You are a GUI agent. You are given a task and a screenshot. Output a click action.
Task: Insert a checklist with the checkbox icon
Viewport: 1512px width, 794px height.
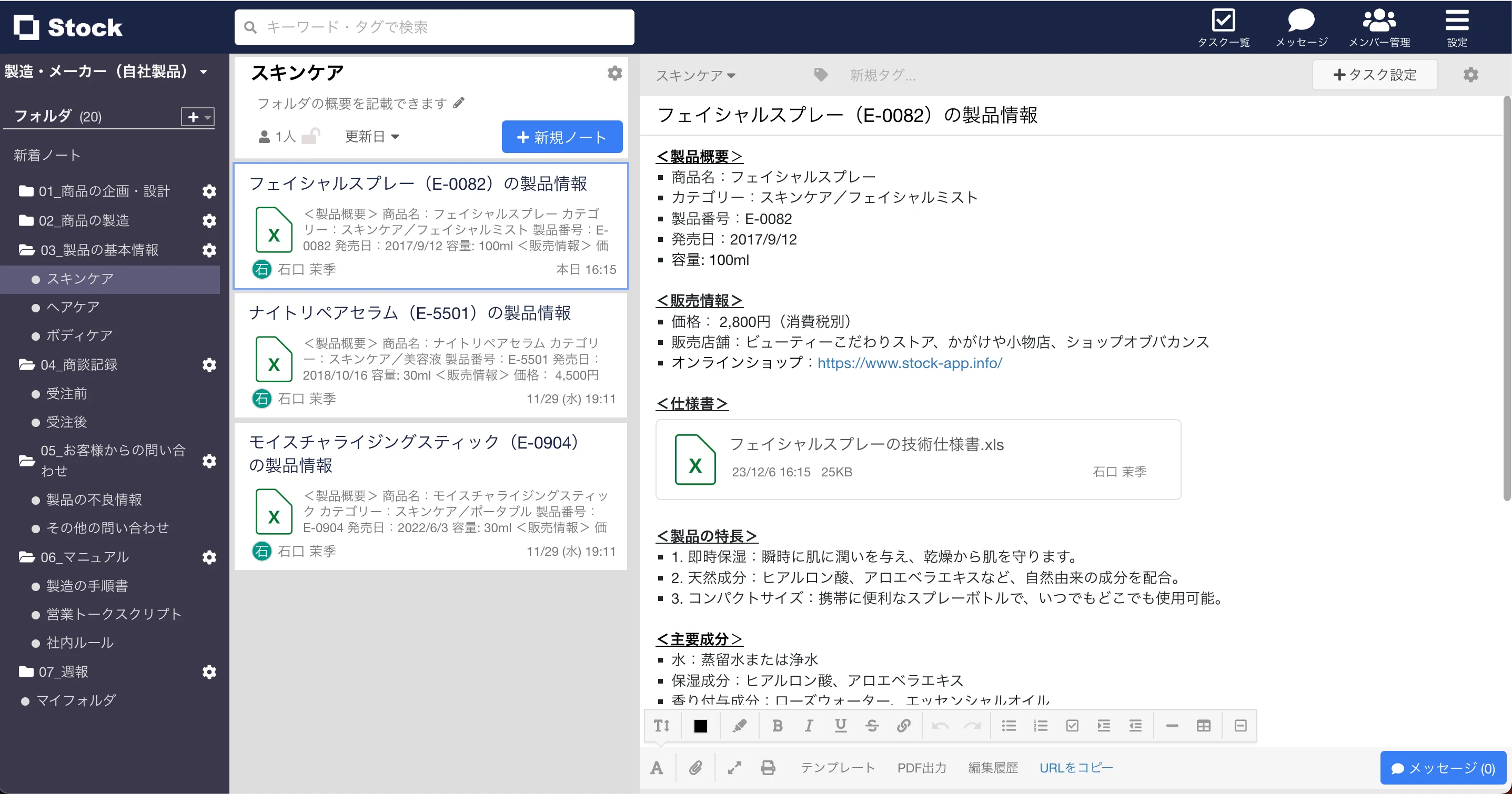tap(1072, 726)
